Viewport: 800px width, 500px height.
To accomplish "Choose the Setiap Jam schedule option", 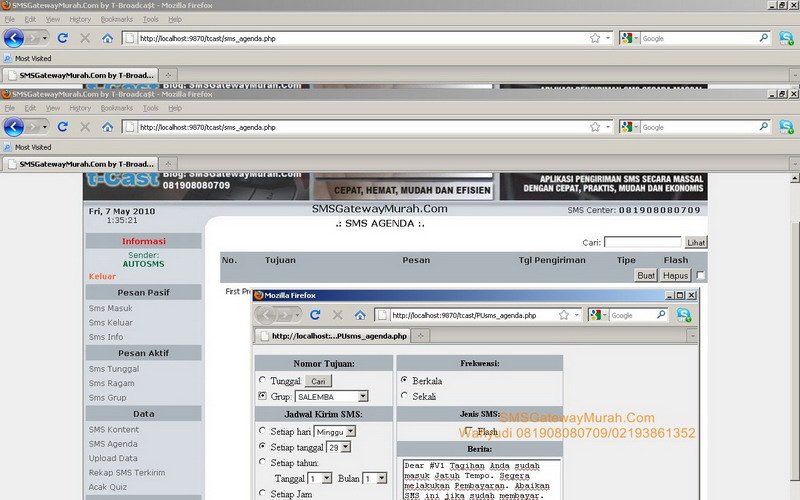I will [262, 492].
